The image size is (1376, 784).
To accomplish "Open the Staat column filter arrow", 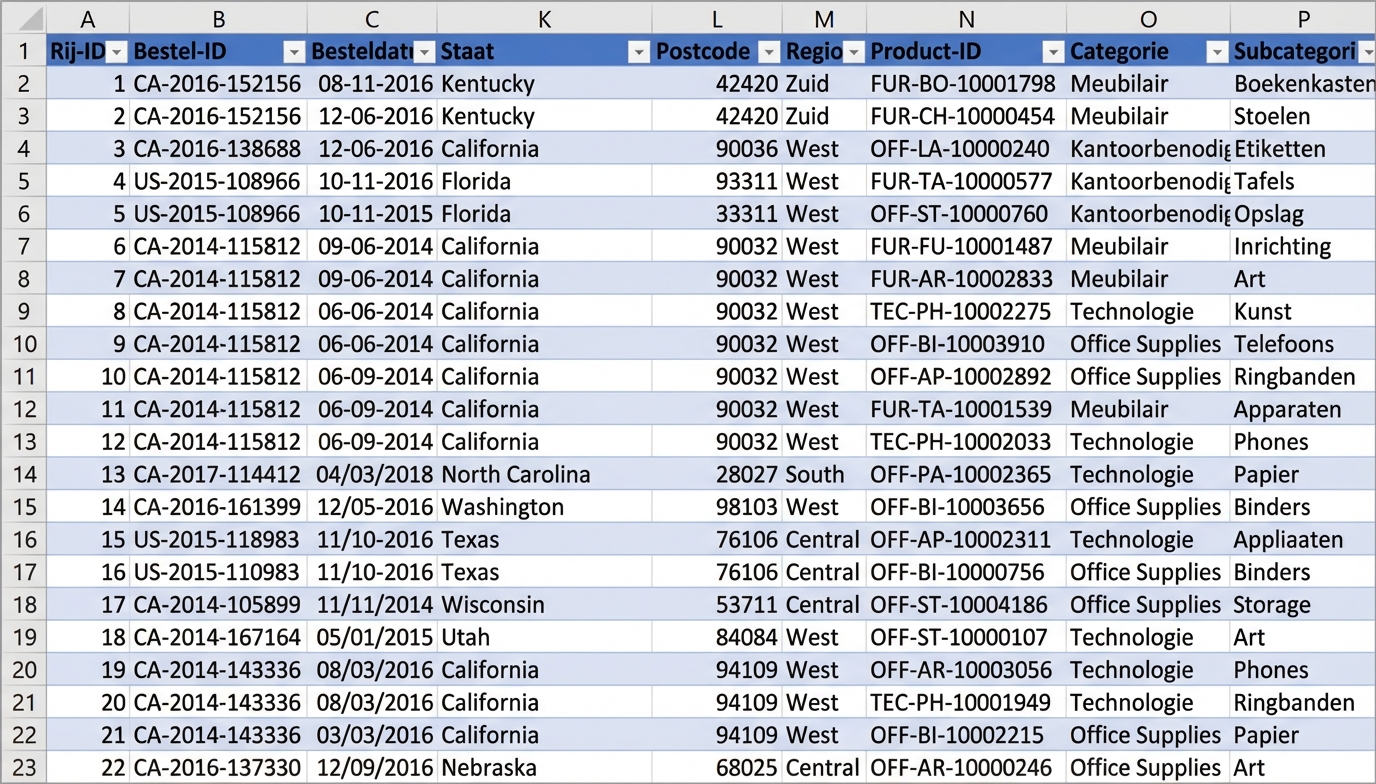I will click(x=638, y=52).
